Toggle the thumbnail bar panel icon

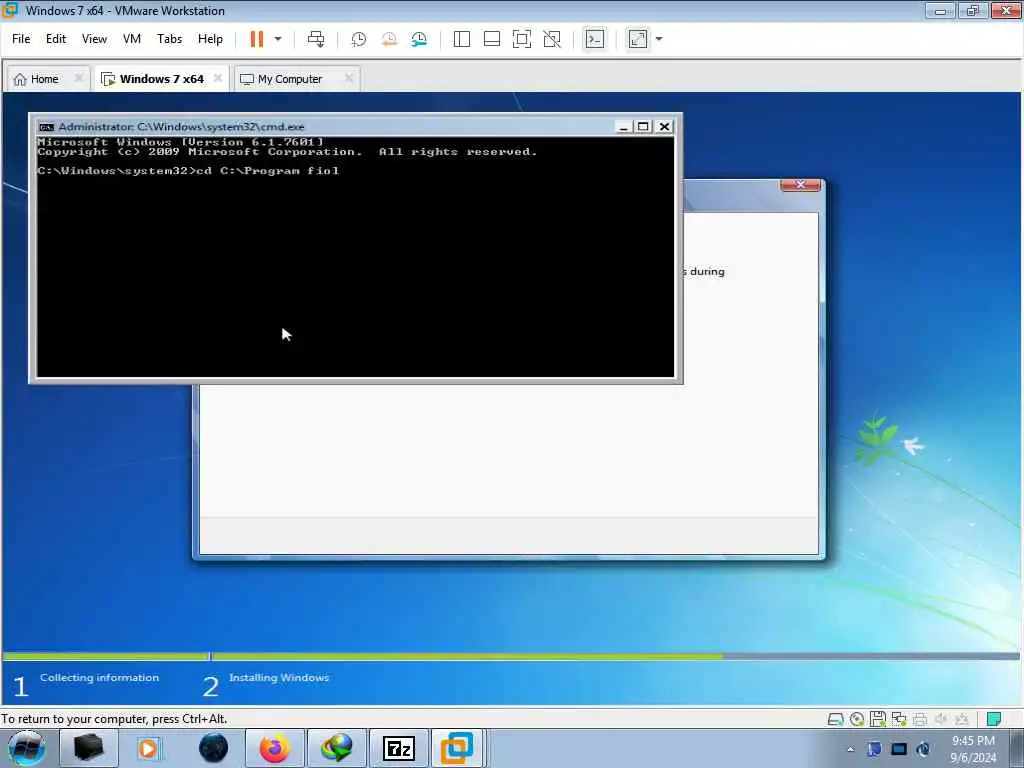tap(492, 39)
